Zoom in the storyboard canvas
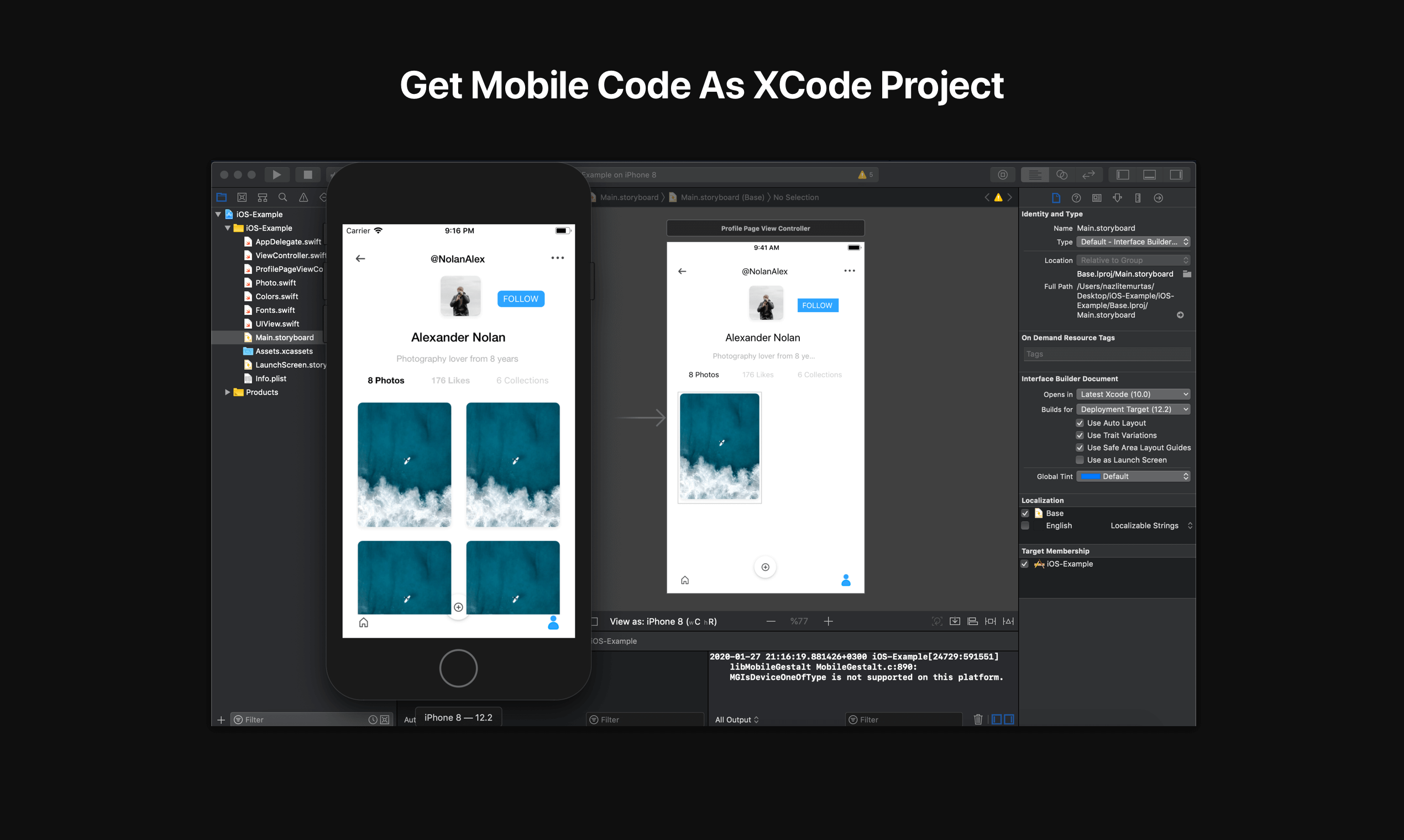 click(x=828, y=622)
